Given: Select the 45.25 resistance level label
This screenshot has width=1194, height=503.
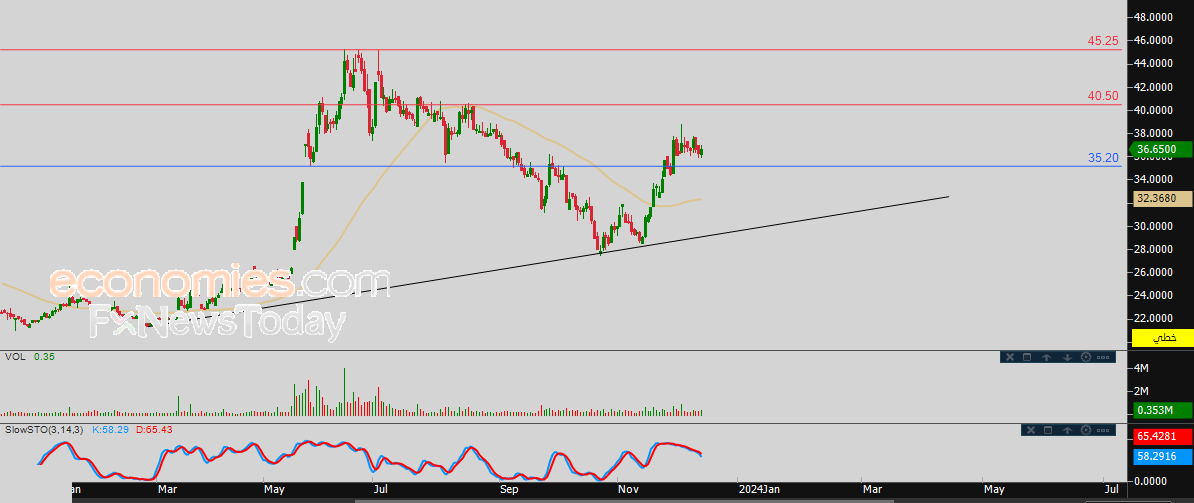Looking at the screenshot, I should (x=1103, y=41).
